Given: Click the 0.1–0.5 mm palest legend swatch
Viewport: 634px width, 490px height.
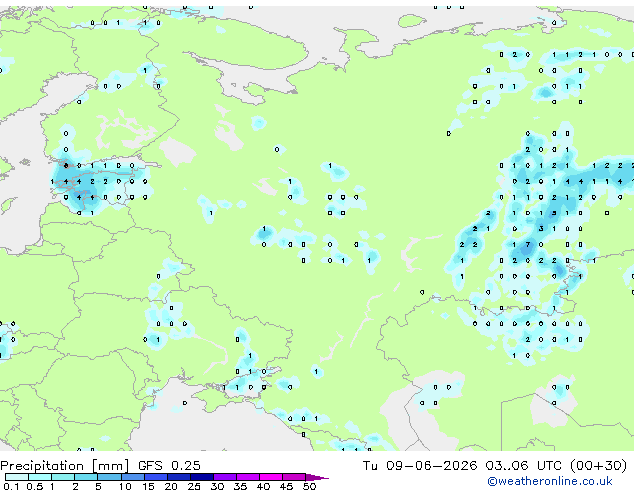Looking at the screenshot, I should click(17, 477).
